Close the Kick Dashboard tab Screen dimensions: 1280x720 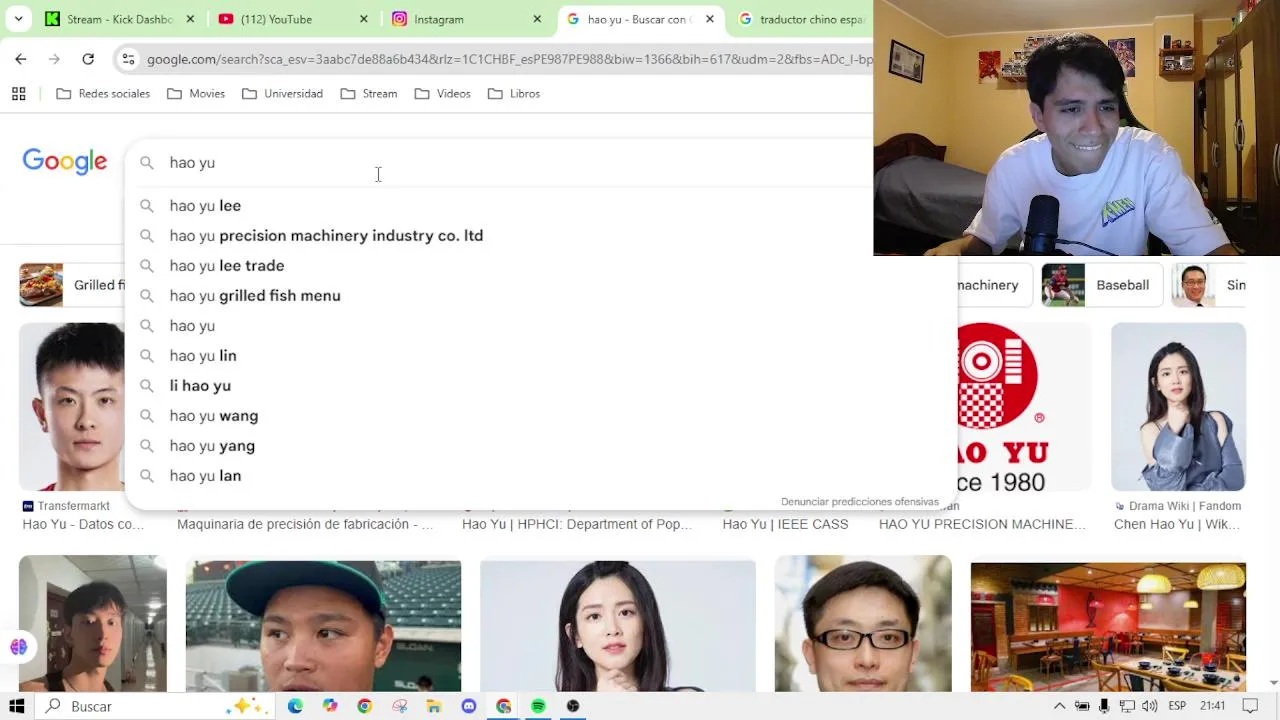point(190,19)
